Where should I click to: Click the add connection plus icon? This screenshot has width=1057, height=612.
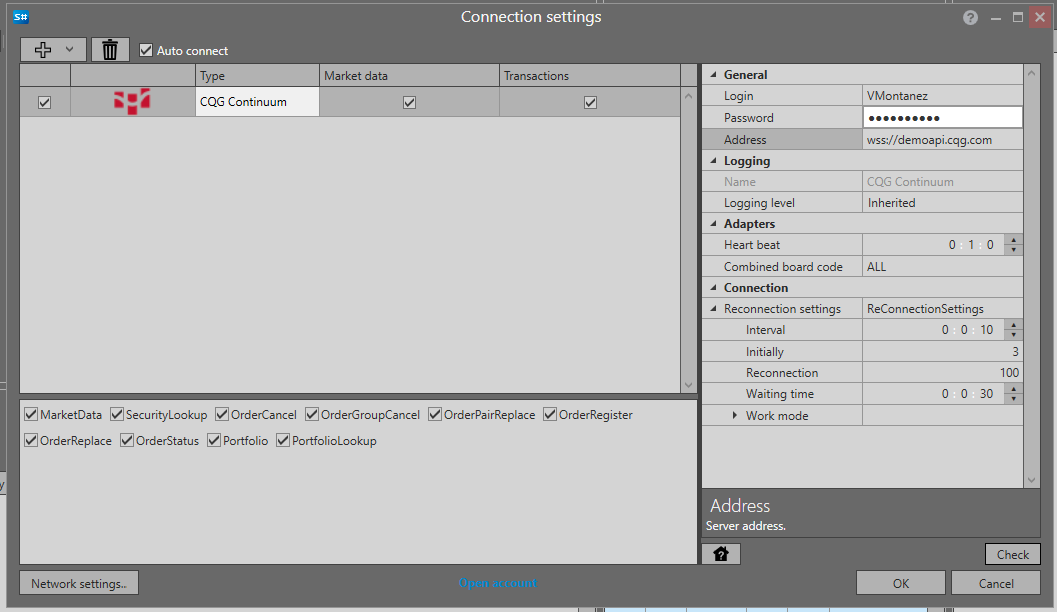[x=42, y=50]
